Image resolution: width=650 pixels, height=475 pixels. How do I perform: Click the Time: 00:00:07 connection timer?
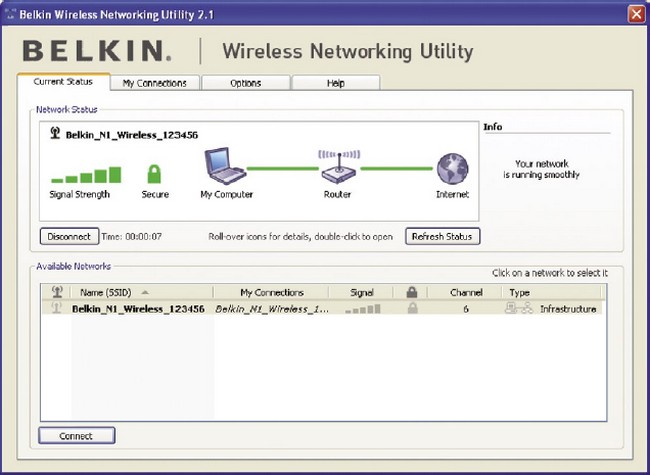[x=132, y=236]
